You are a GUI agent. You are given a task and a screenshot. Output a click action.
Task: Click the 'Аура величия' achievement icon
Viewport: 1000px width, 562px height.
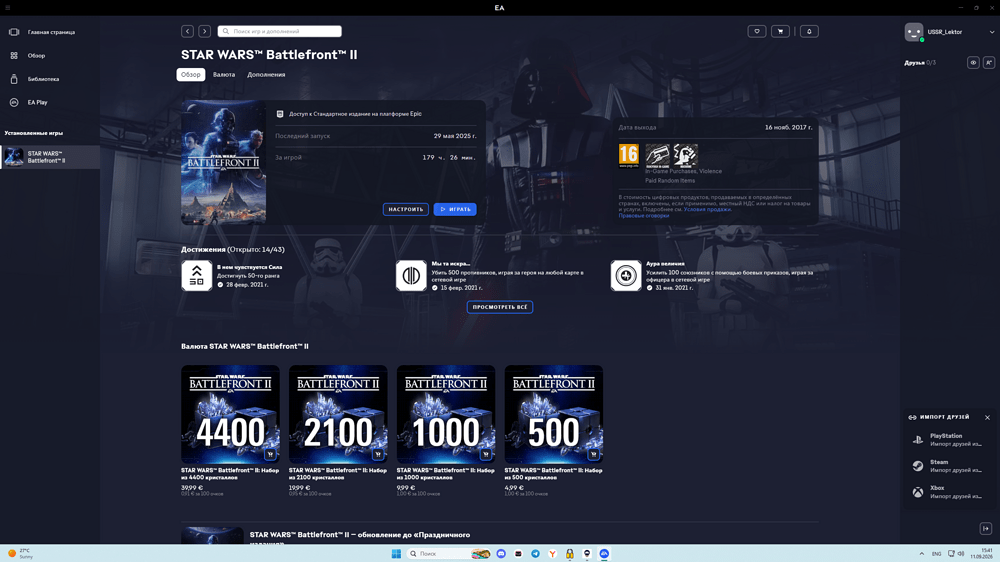pyautogui.click(x=626, y=276)
